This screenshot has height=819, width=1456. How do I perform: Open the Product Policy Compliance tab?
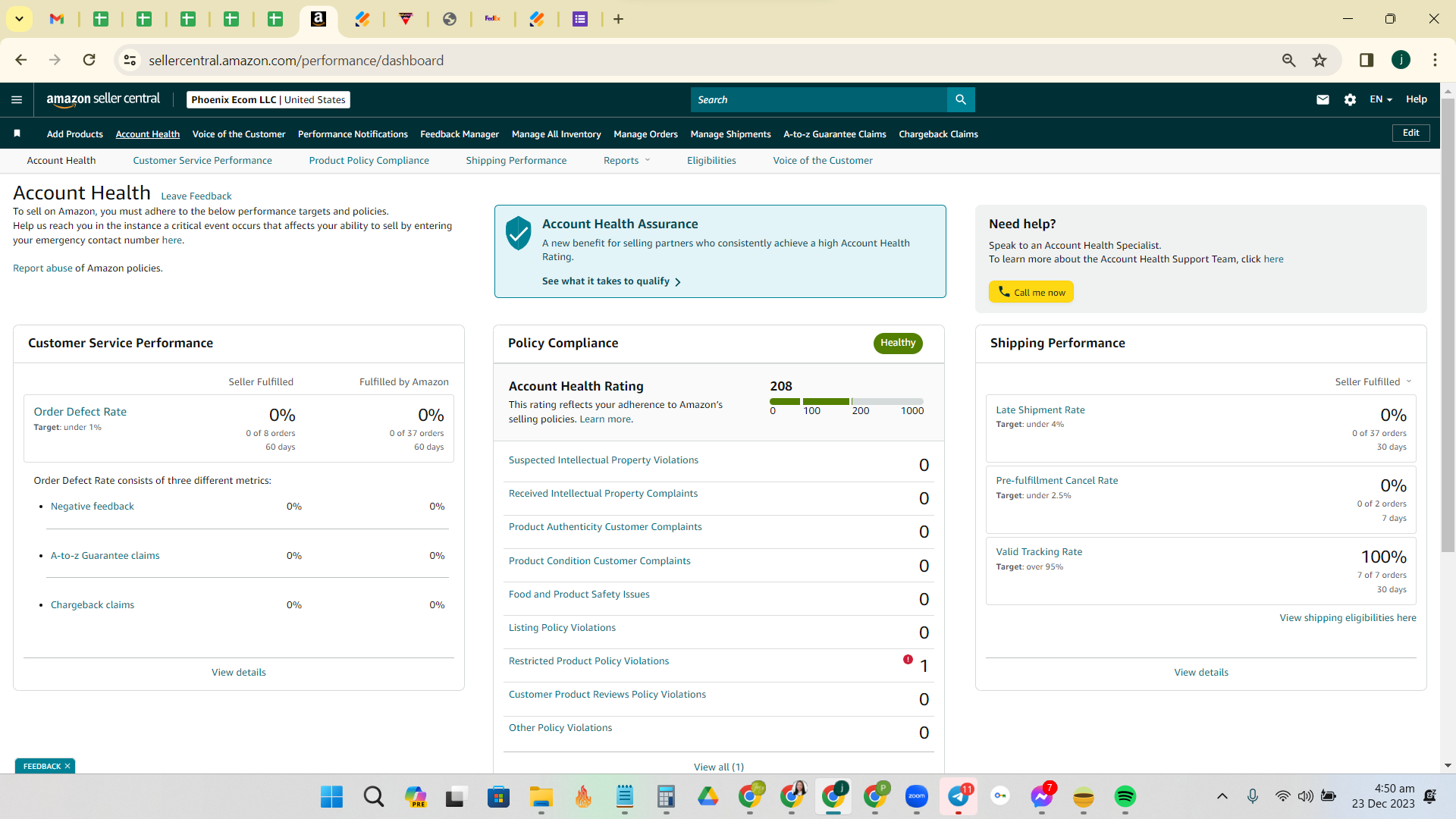point(369,160)
